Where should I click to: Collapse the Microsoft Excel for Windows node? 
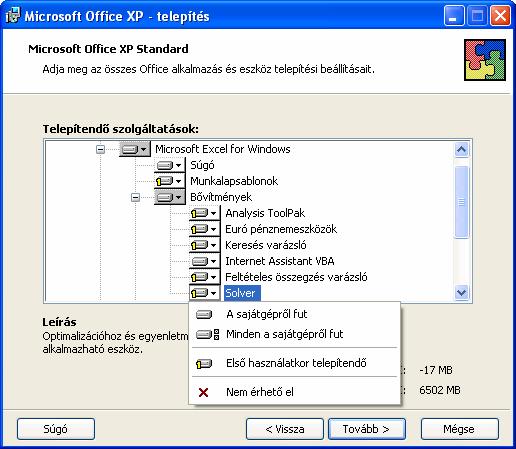[x=100, y=149]
